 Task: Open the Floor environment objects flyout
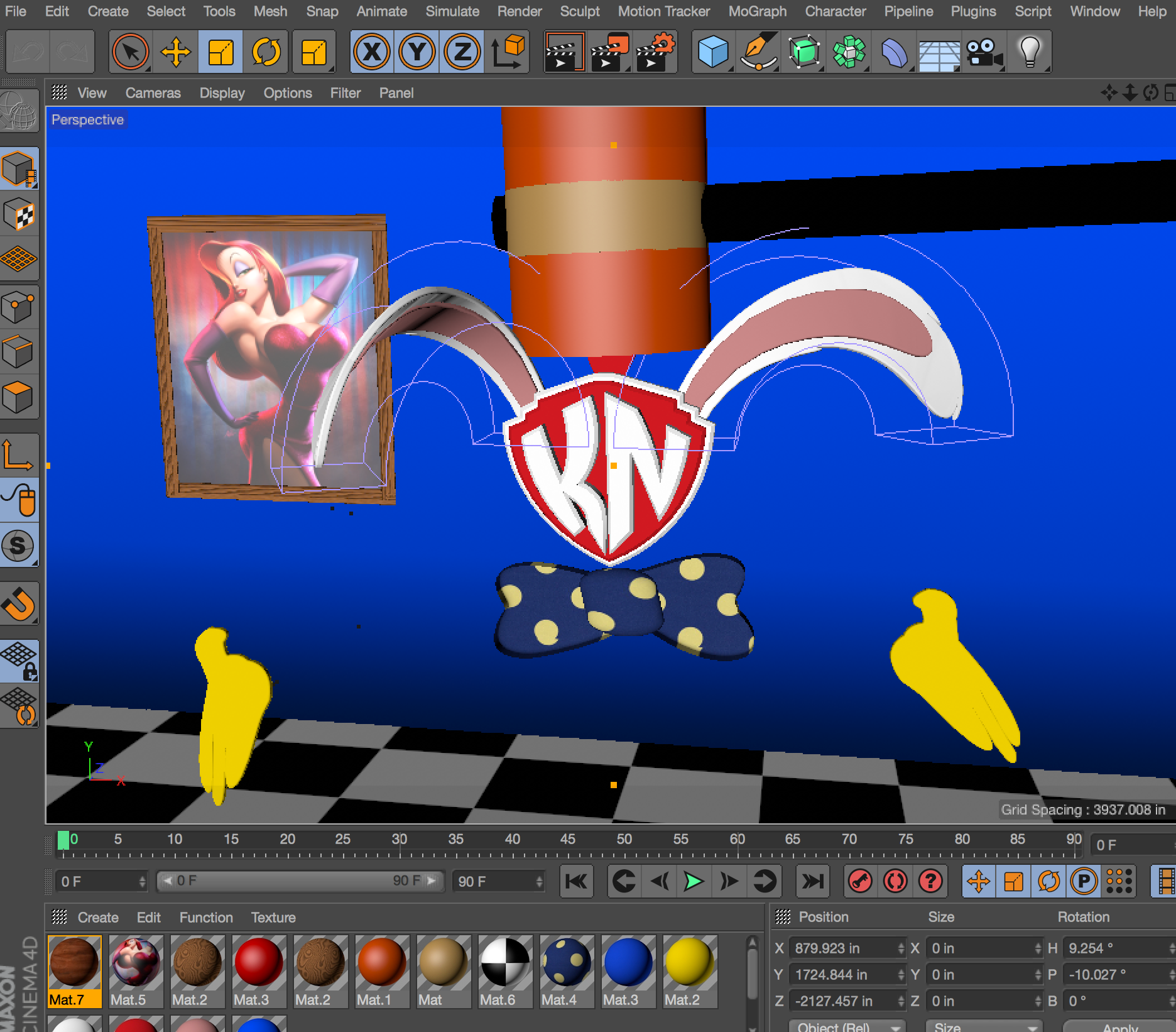939,52
